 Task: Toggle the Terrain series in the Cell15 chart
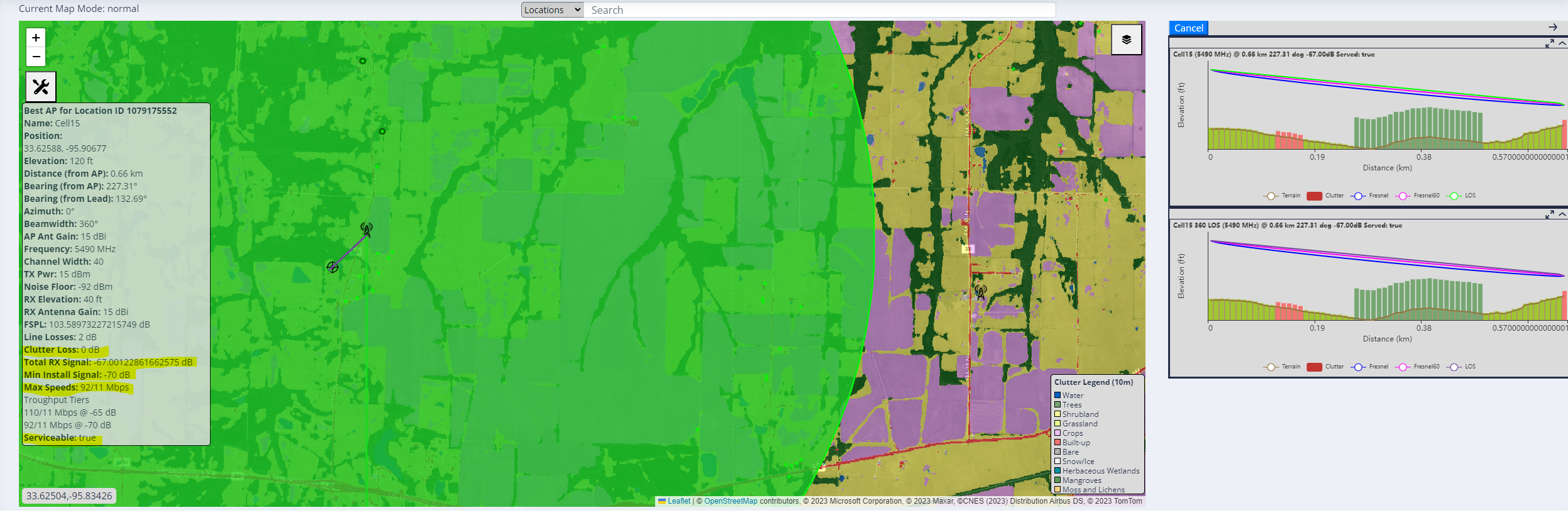click(x=1281, y=196)
